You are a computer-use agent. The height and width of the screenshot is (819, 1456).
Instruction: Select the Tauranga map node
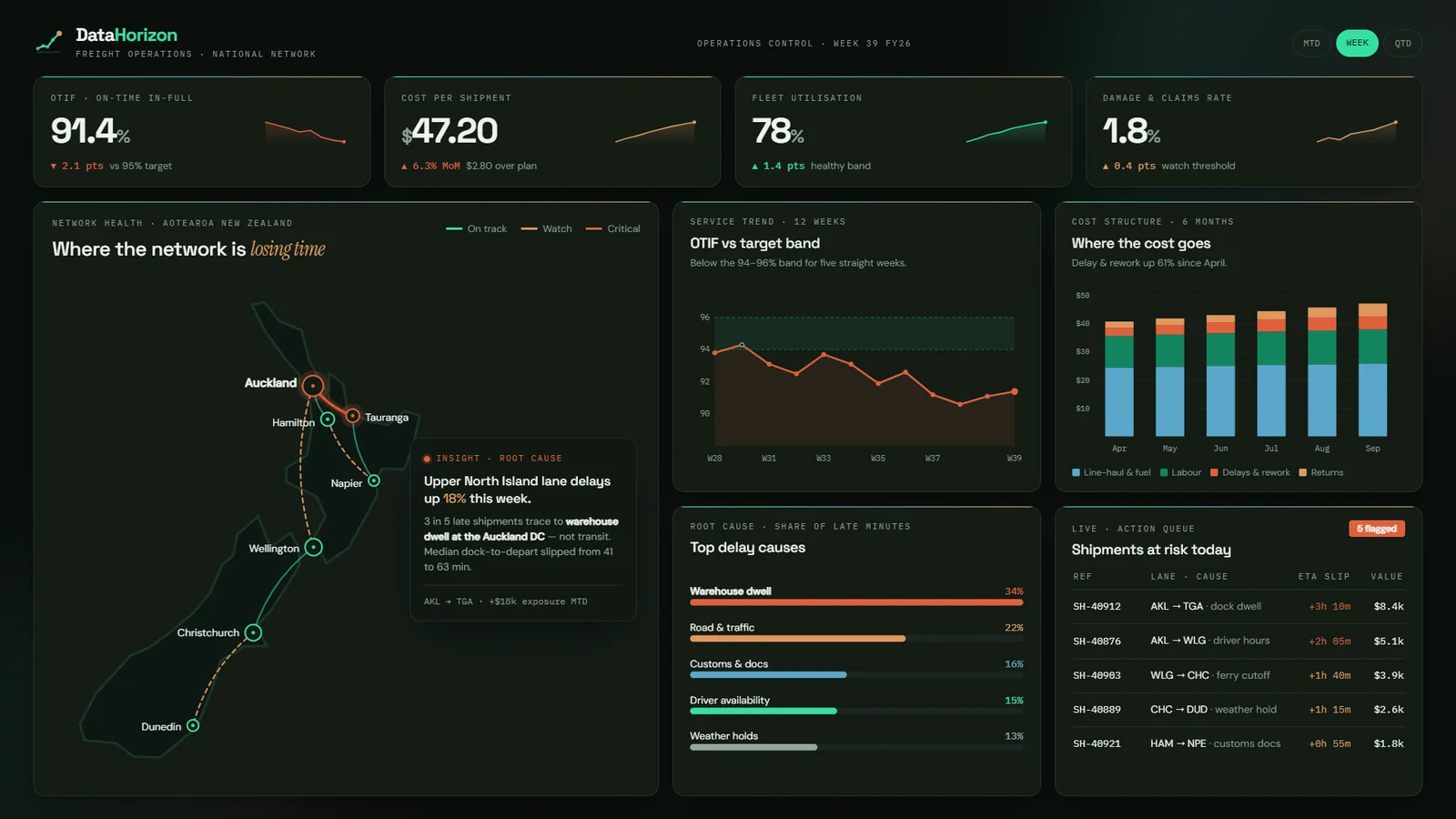(352, 416)
